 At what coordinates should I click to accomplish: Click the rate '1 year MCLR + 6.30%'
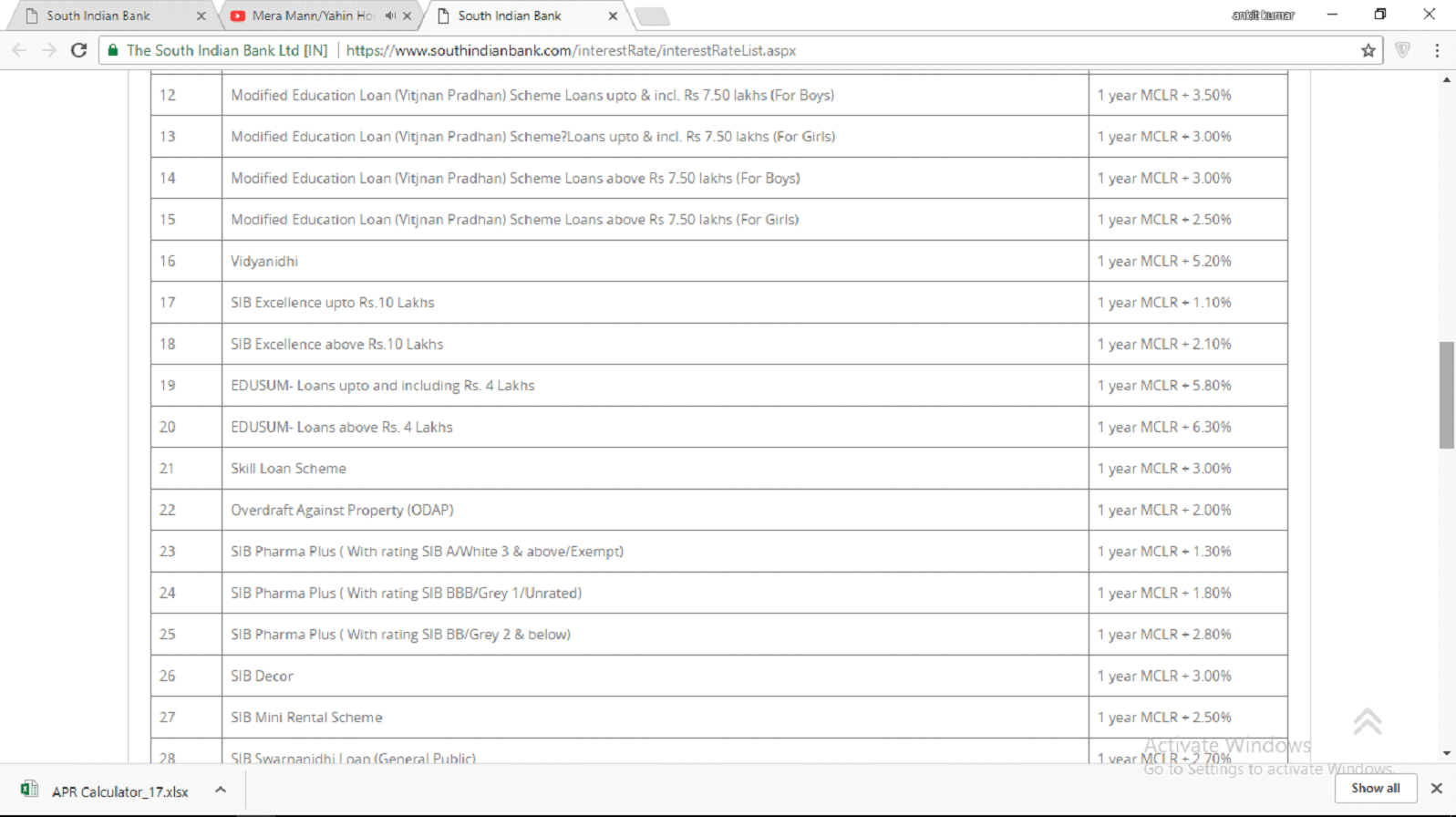tap(1164, 427)
